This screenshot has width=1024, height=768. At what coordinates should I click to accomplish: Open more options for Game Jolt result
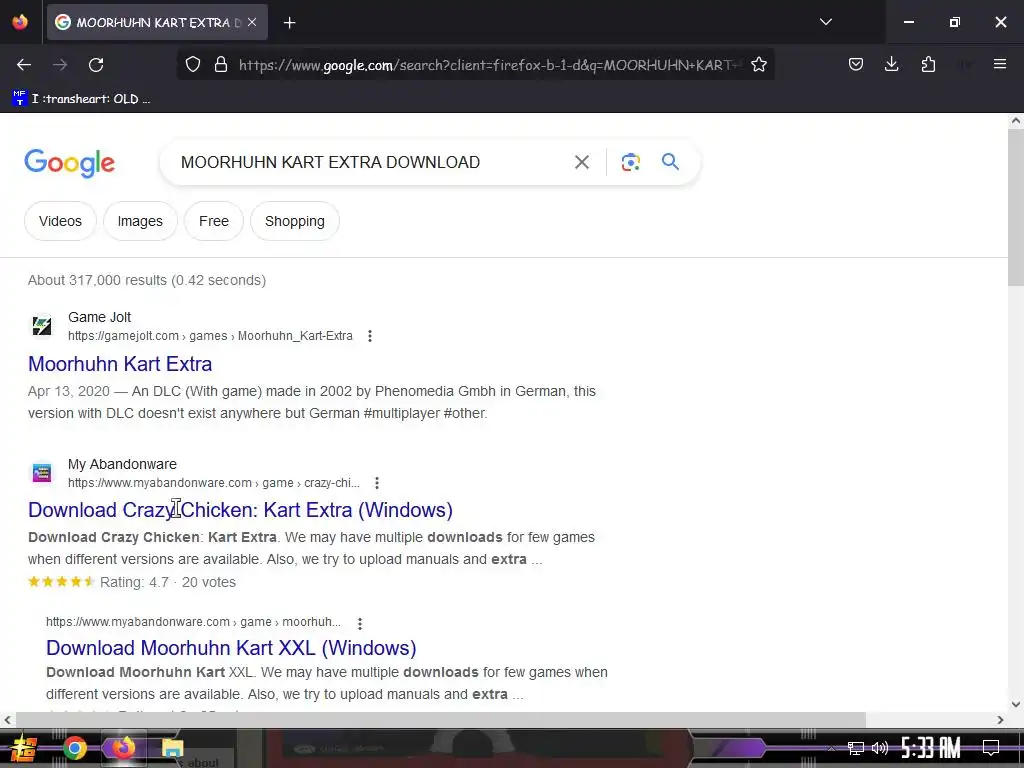(370, 336)
